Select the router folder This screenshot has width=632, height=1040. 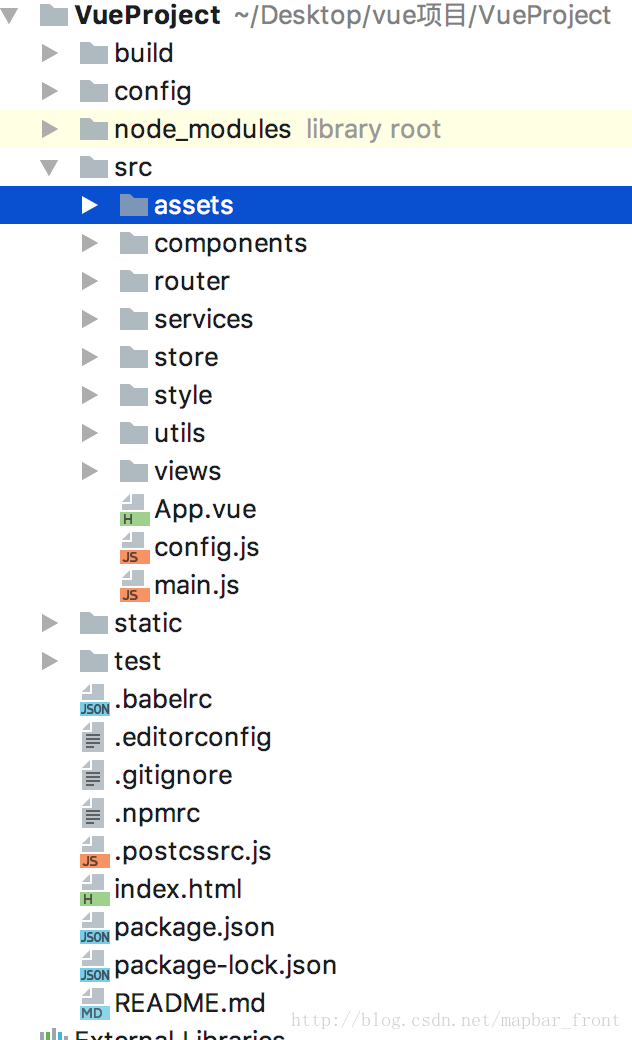click(191, 282)
